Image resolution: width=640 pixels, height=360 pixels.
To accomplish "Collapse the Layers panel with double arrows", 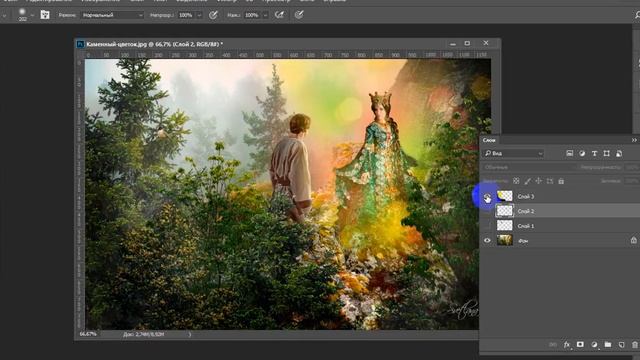I will (634, 140).
